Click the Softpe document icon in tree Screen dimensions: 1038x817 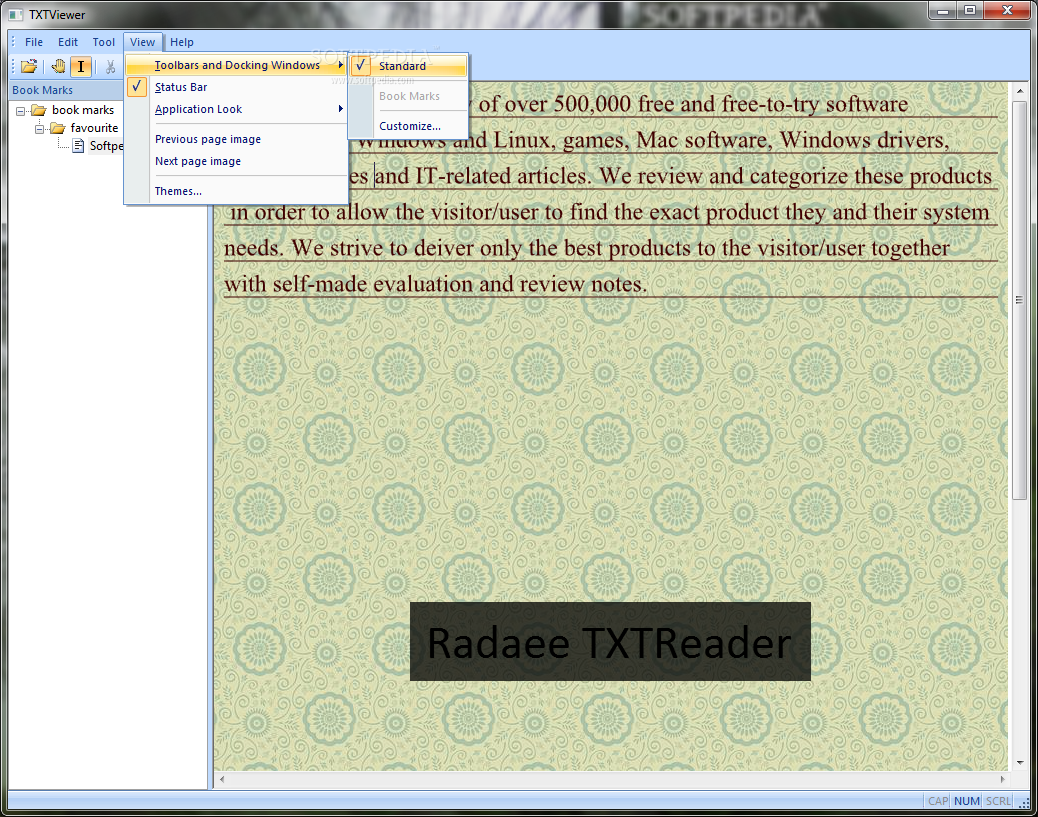[x=78, y=146]
